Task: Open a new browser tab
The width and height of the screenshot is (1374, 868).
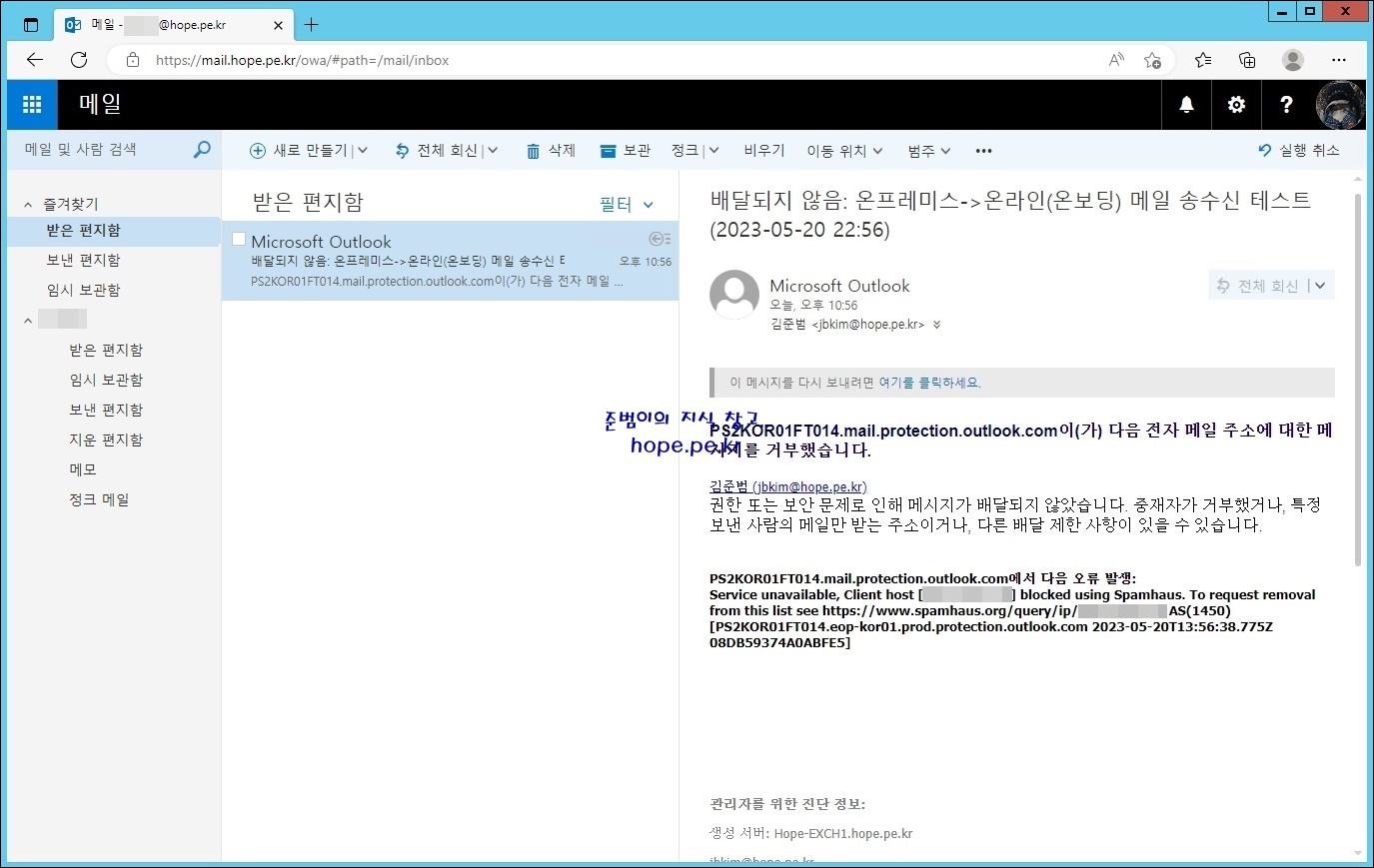Action: [x=311, y=25]
